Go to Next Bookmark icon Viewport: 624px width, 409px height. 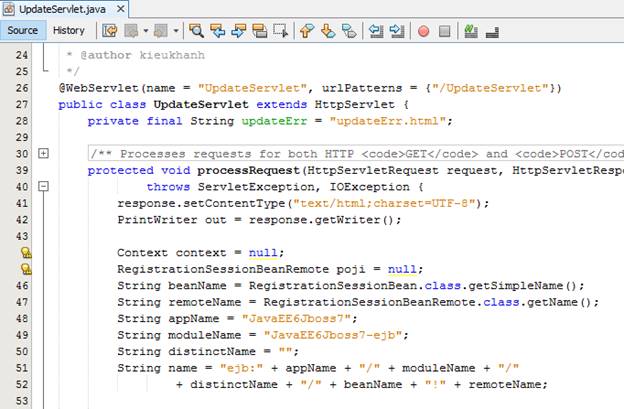328,31
